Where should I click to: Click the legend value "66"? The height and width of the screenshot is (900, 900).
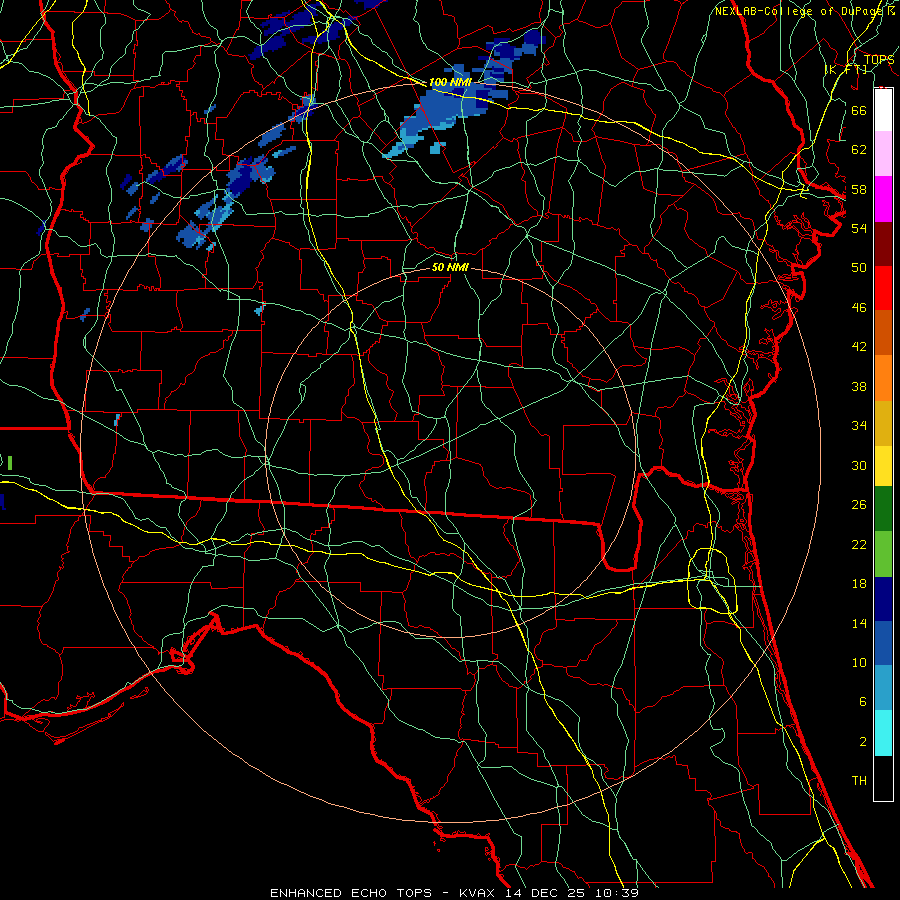point(859,110)
